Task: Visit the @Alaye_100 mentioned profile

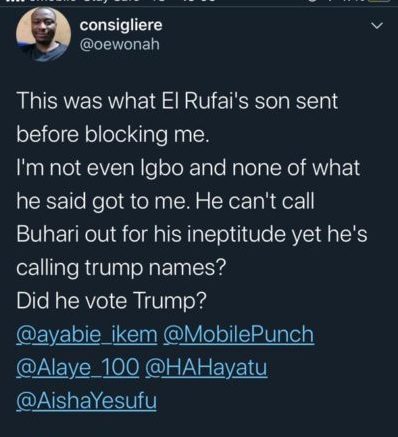Action: point(78,368)
